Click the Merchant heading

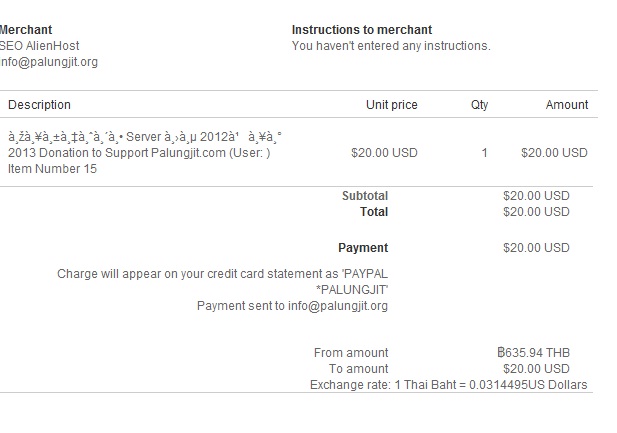click(x=26, y=30)
